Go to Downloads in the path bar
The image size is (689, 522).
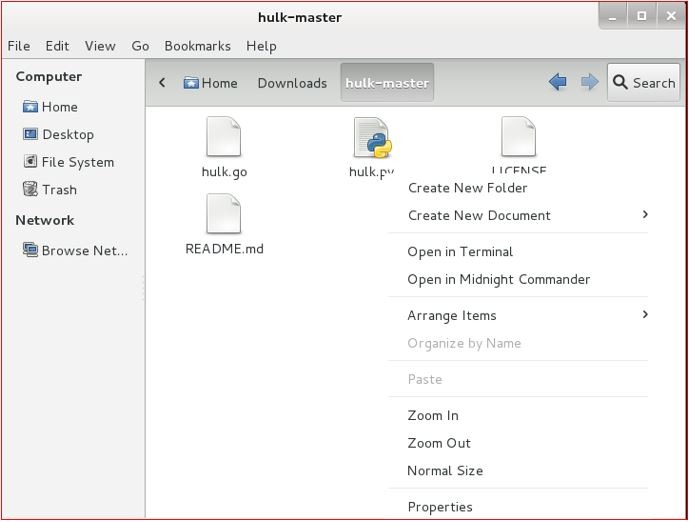[292, 83]
